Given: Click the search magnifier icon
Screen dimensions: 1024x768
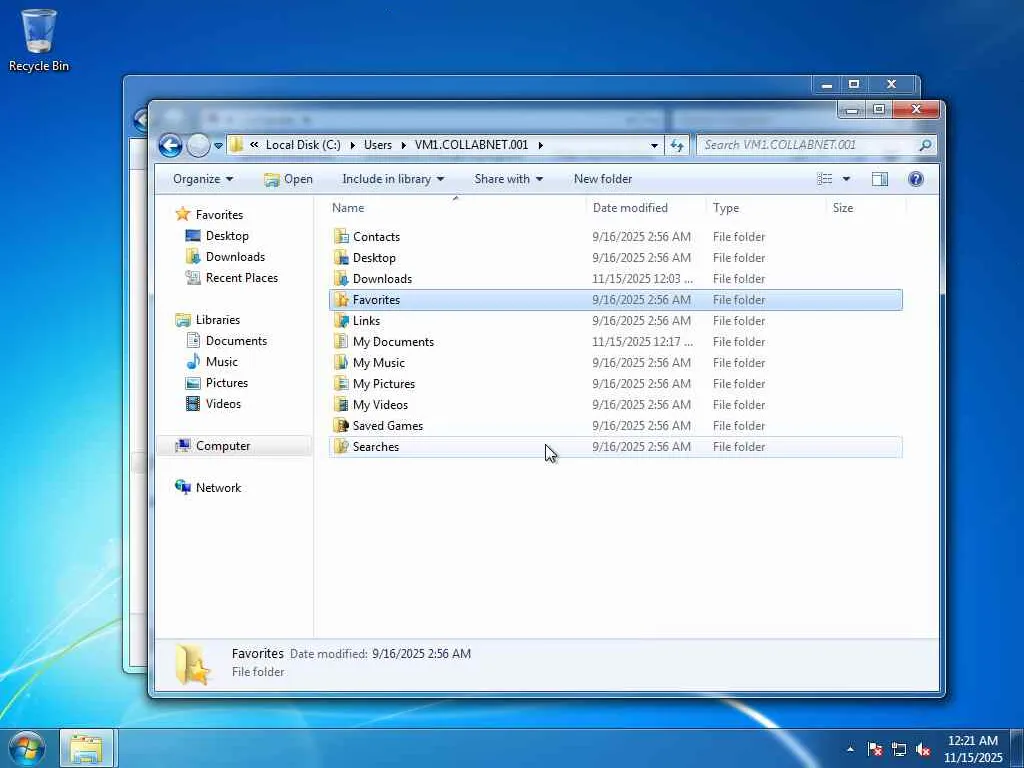Looking at the screenshot, I should coord(925,145).
